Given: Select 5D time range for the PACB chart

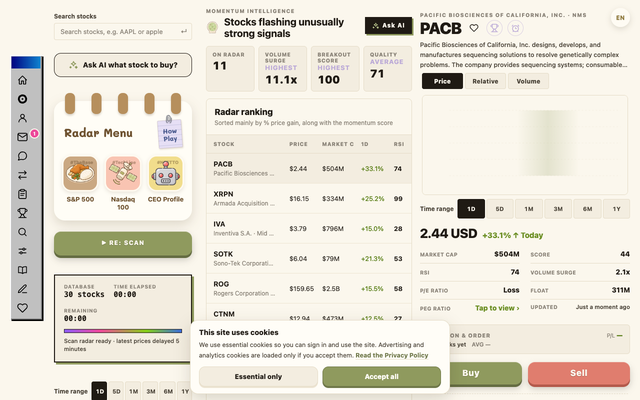Looking at the screenshot, I should tap(500, 209).
